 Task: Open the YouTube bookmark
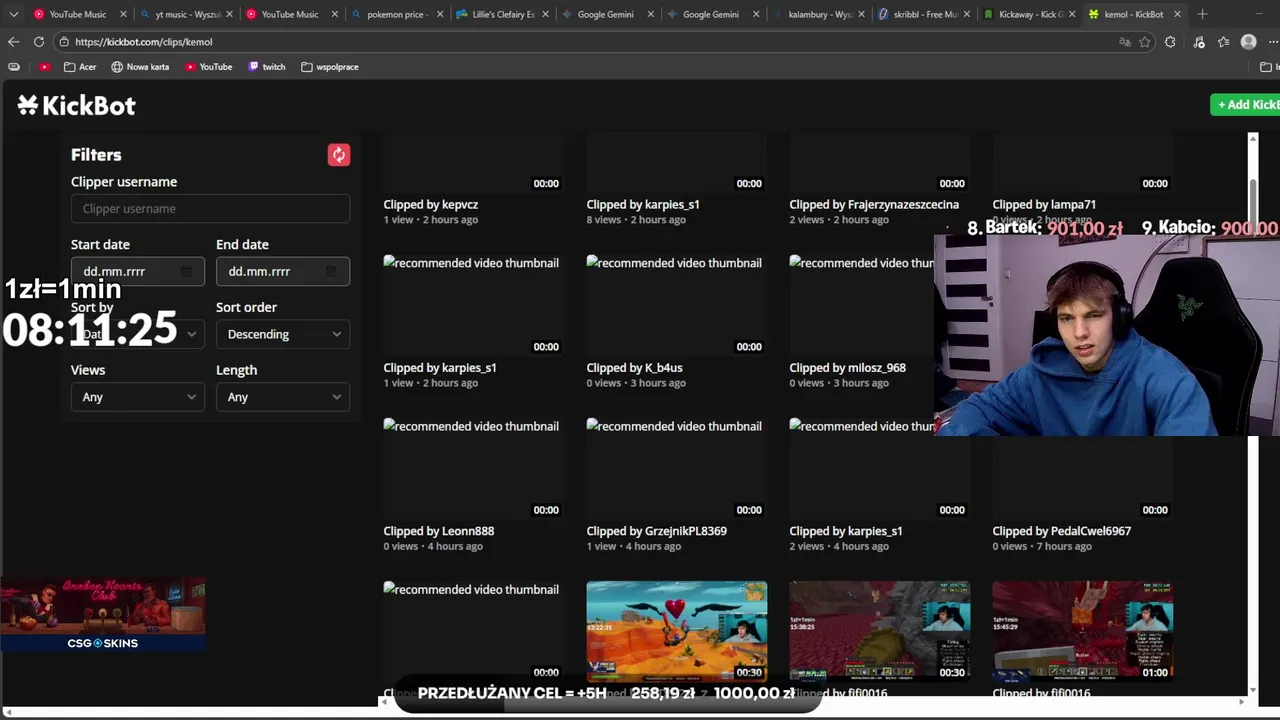click(x=208, y=67)
